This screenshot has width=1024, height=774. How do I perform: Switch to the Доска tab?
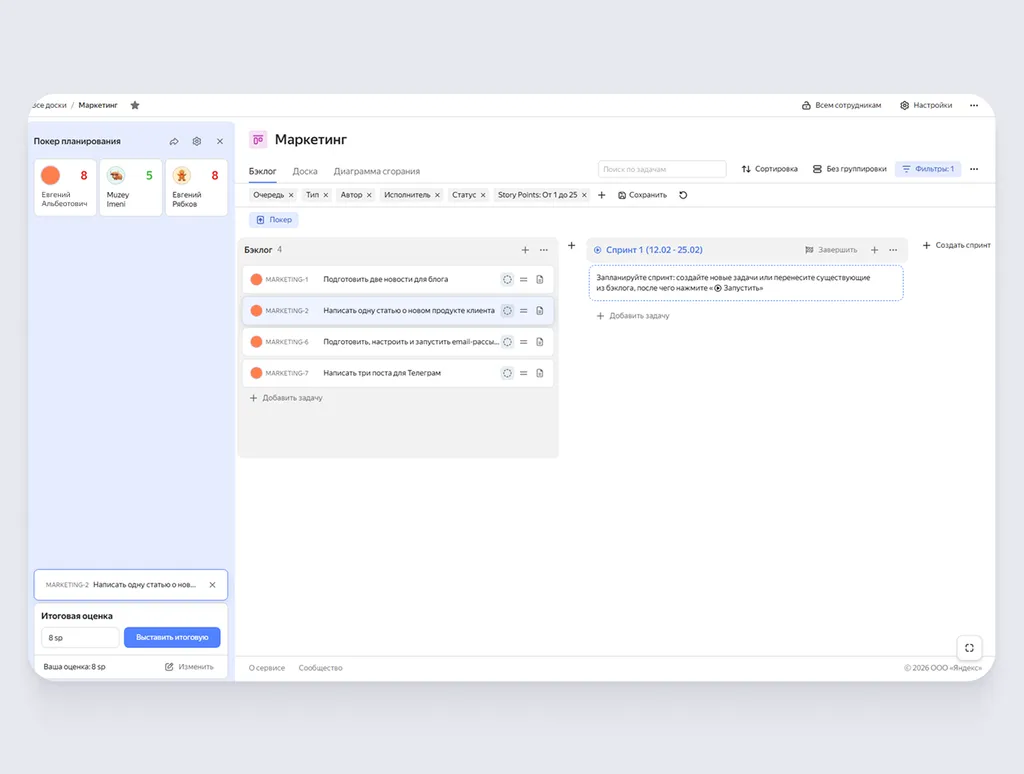coord(305,171)
